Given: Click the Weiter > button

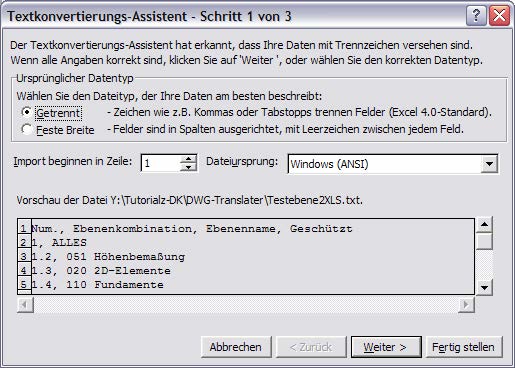Looking at the screenshot, I should (386, 347).
